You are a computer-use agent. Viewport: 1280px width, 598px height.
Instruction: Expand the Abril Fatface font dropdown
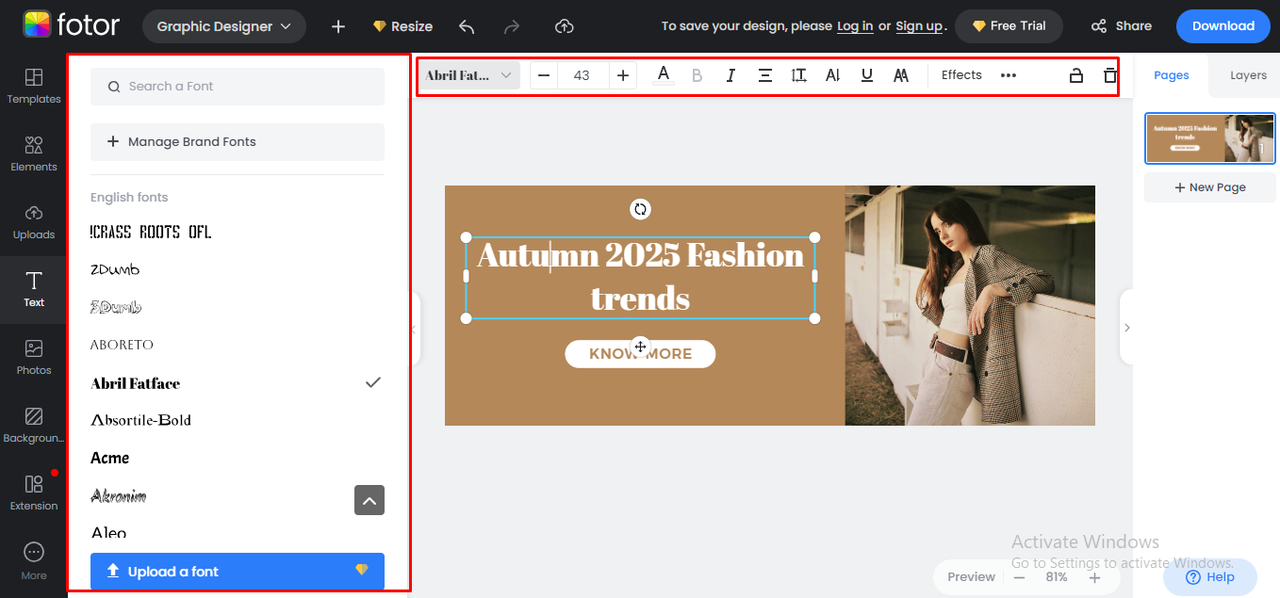coord(469,75)
